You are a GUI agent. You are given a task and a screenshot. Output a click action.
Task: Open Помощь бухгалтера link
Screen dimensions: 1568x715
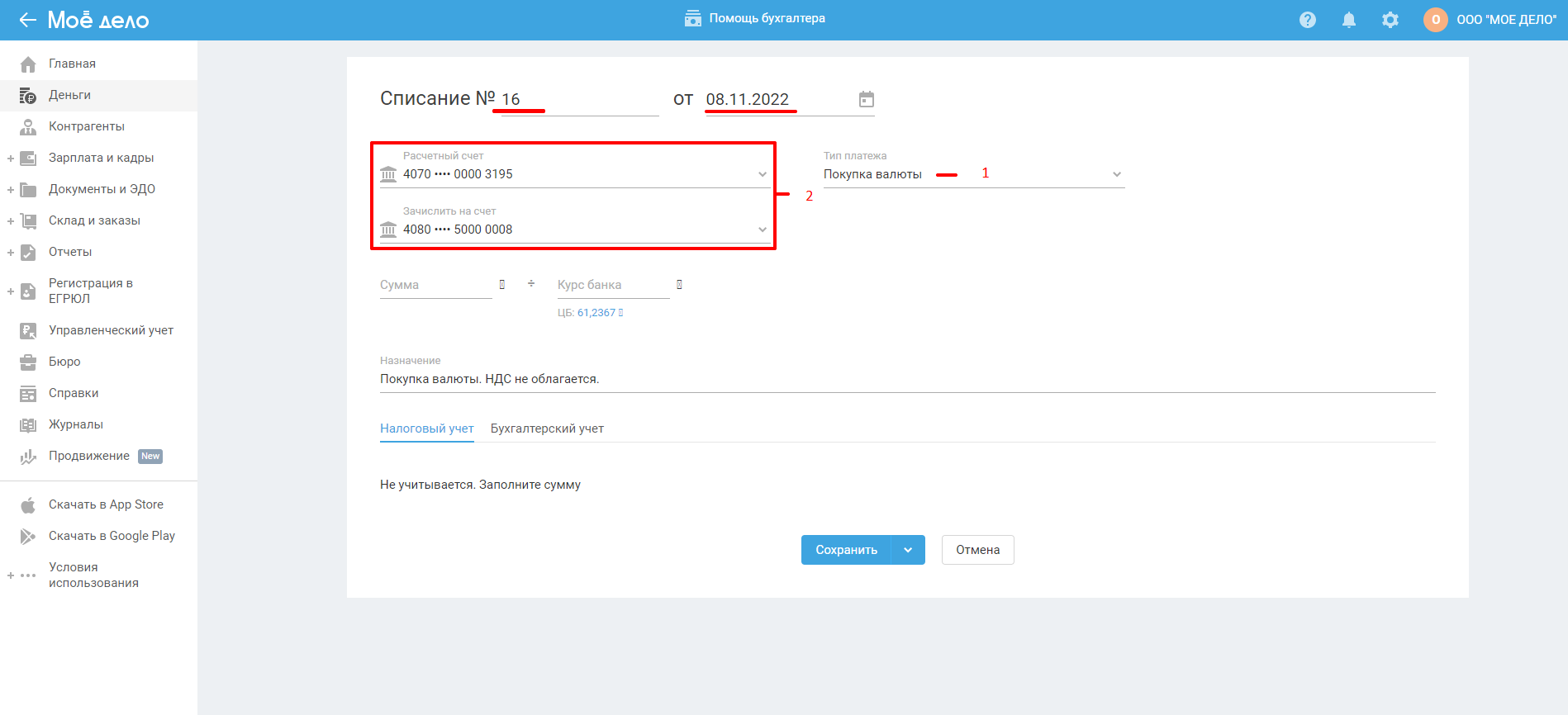tap(767, 18)
